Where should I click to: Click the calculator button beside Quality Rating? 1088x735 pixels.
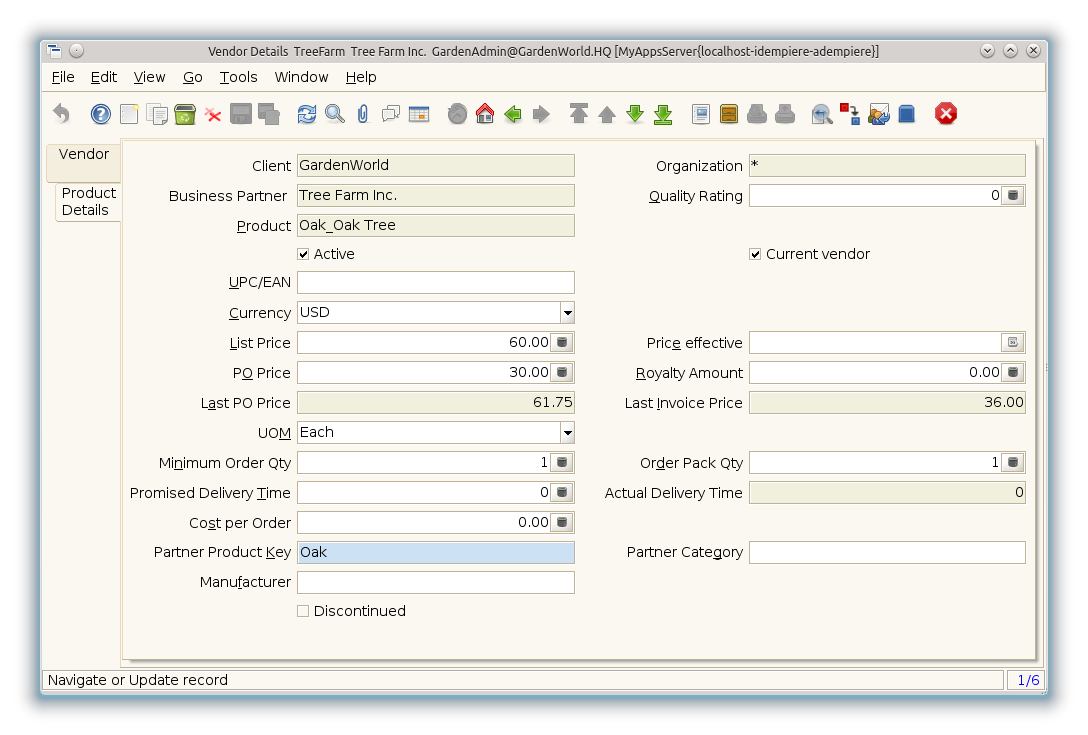point(1013,196)
